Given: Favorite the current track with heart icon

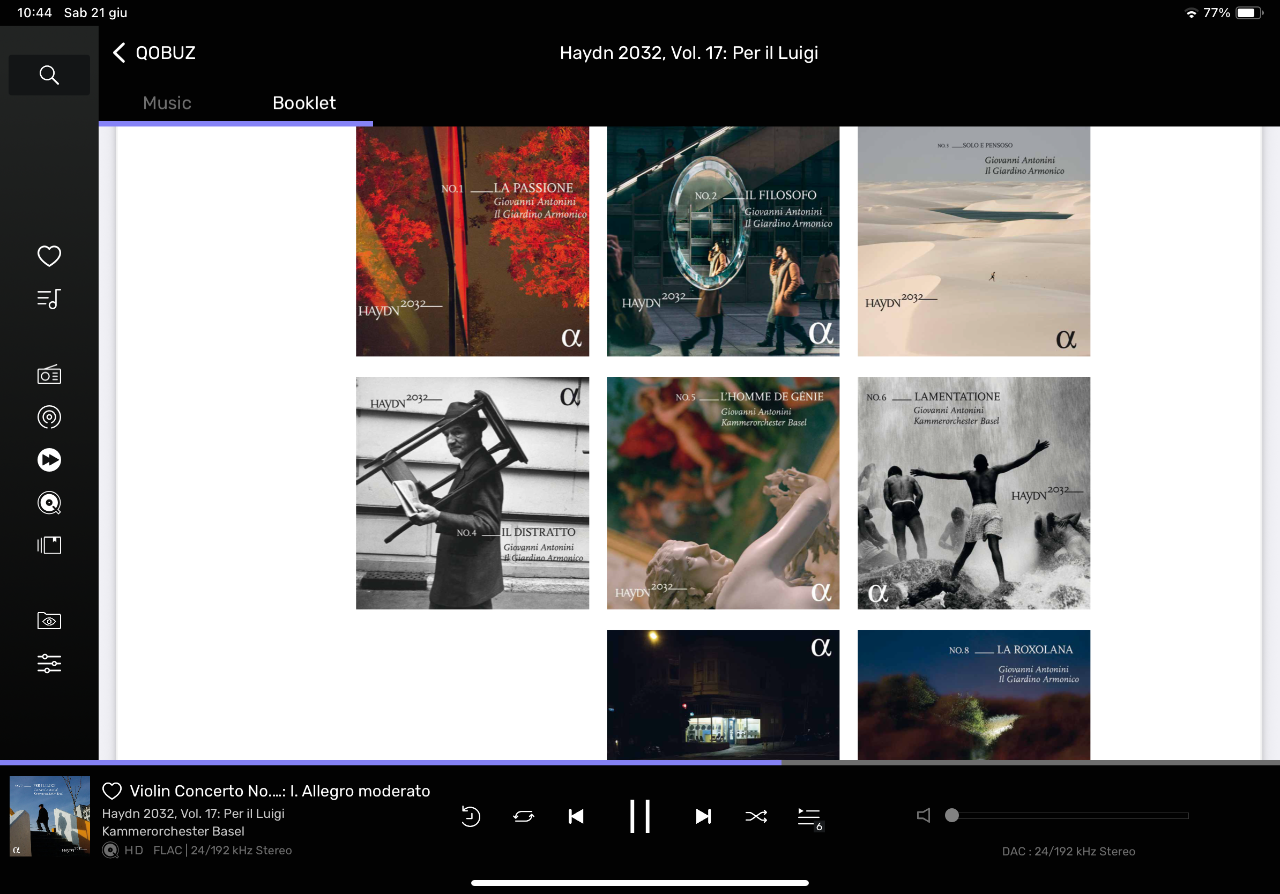Looking at the screenshot, I should pos(112,791).
